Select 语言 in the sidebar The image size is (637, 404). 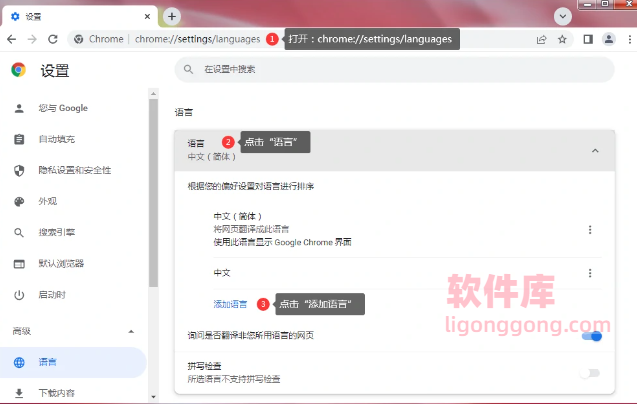coord(73,362)
